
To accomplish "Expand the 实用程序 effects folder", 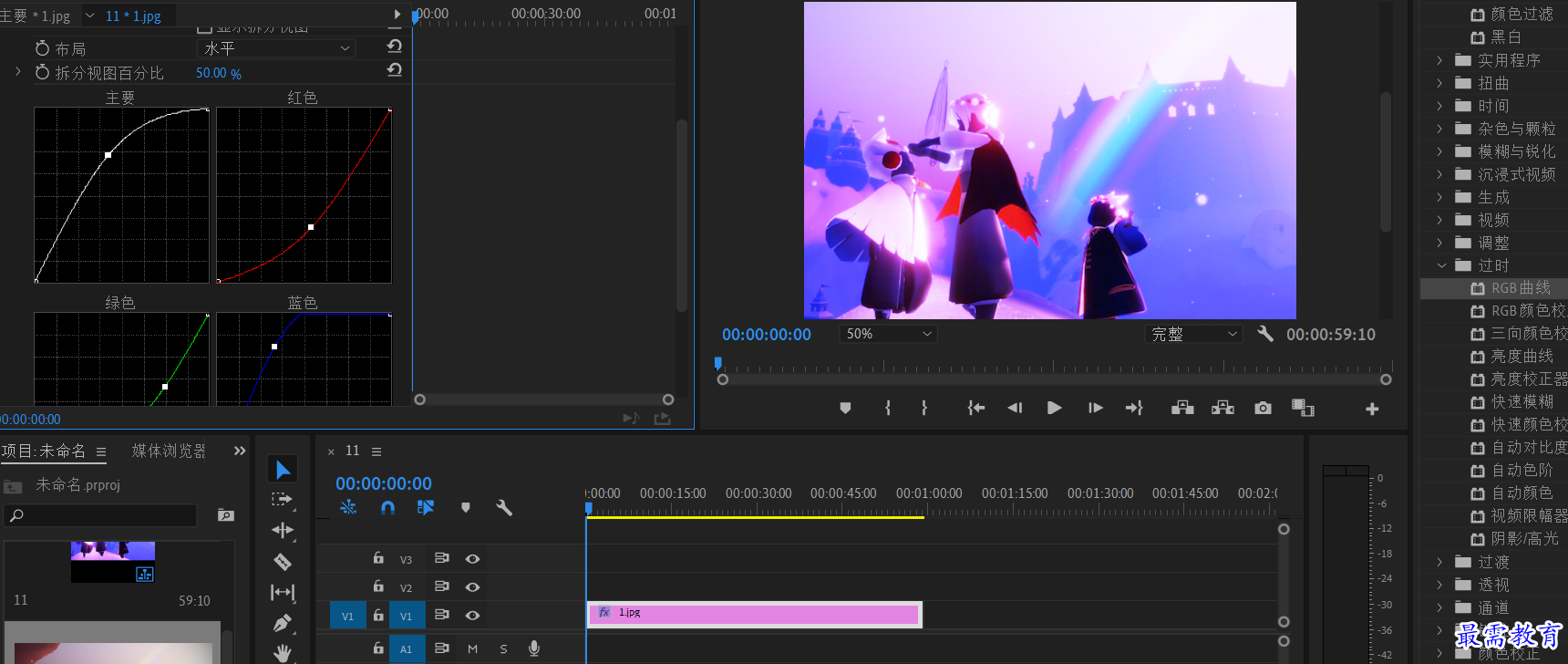I will pyautogui.click(x=1439, y=60).
